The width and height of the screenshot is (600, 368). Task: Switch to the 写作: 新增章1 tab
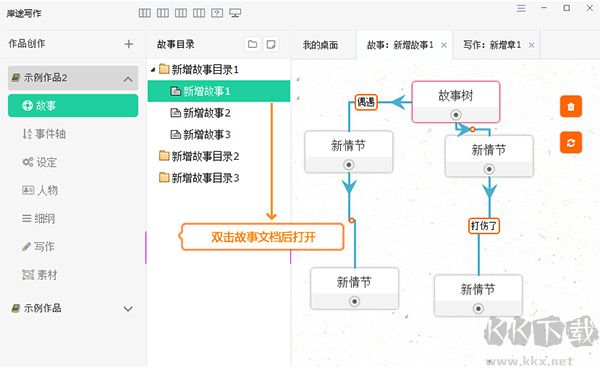pyautogui.click(x=492, y=45)
